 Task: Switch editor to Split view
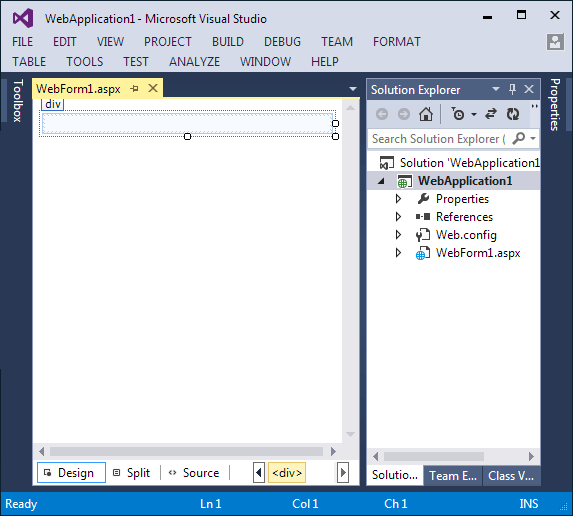[x=132, y=473]
